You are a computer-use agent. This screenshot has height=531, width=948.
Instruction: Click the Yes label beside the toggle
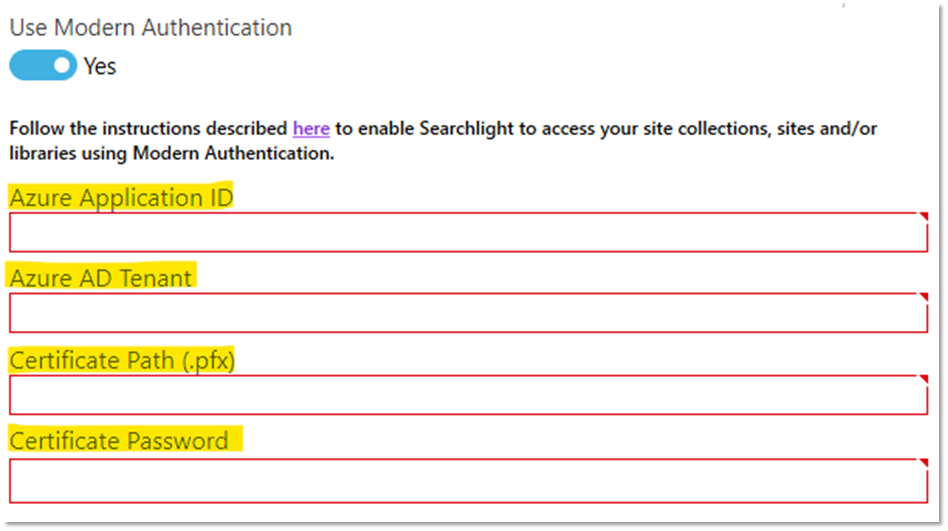100,67
